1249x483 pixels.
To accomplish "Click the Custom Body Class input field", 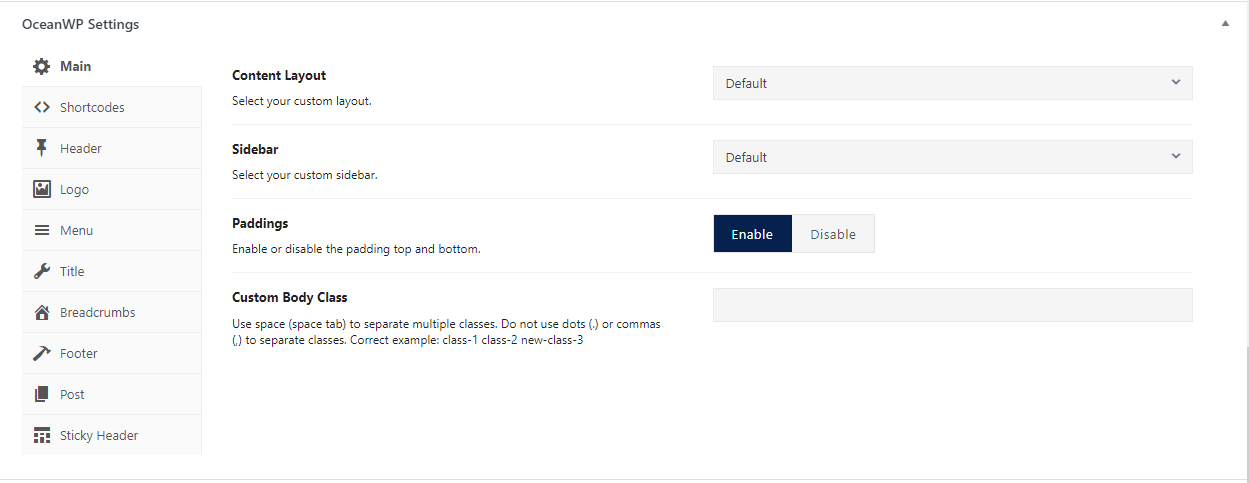I will pyautogui.click(x=952, y=305).
